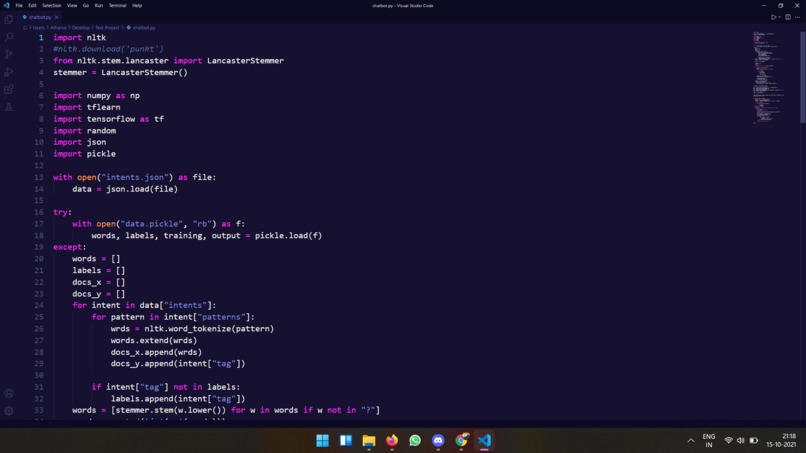Click the chatbot.py breadcrumb item
The width and height of the screenshot is (806, 453).
(x=141, y=28)
